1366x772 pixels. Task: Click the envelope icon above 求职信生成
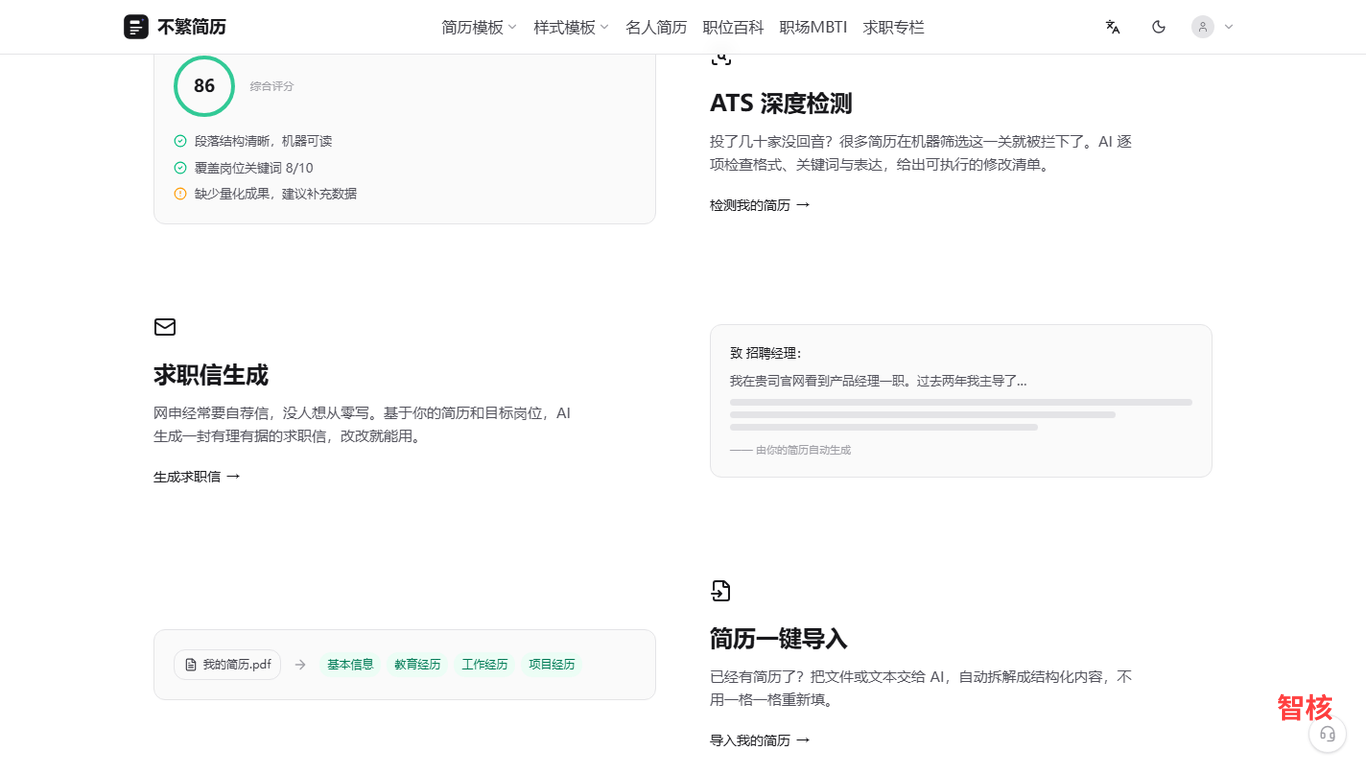click(165, 327)
